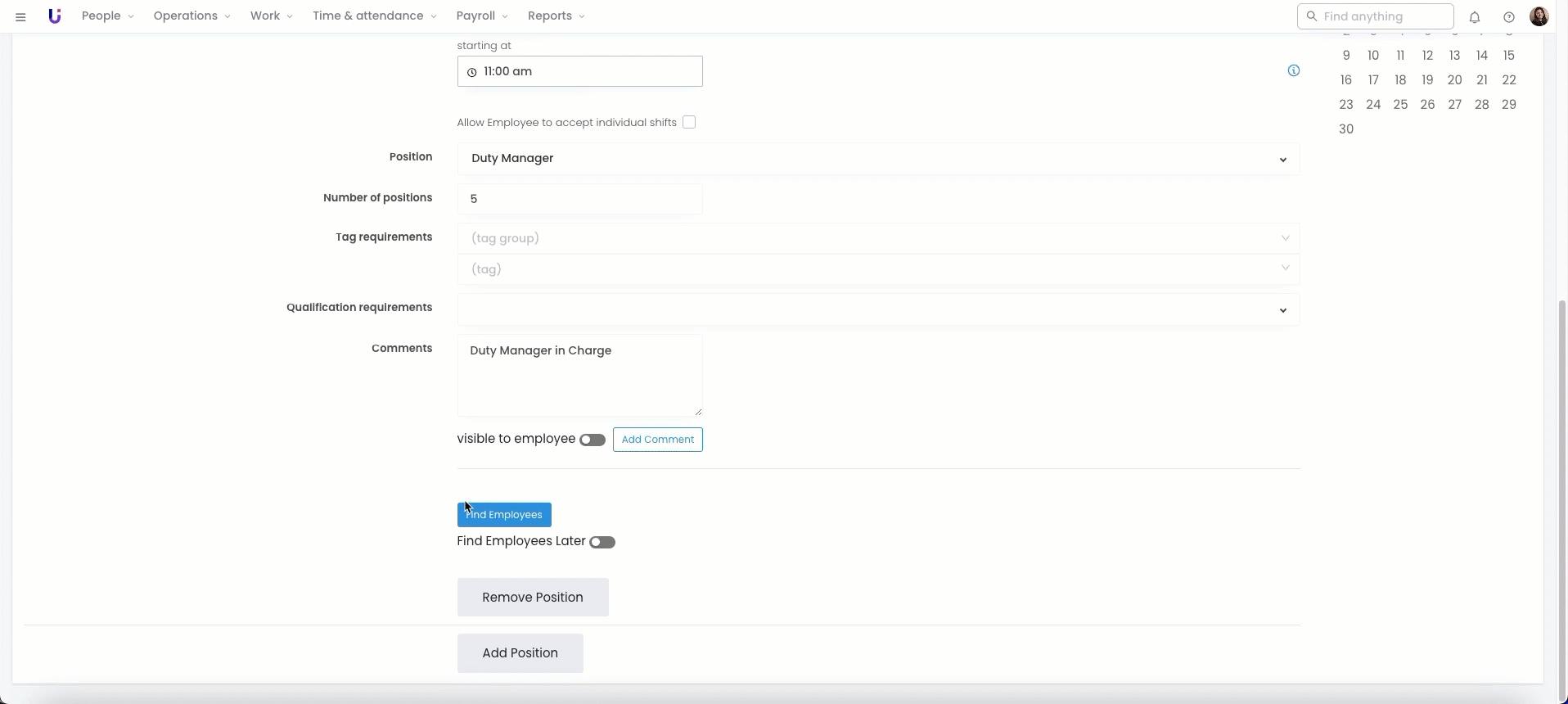Enable Find Employees Later switch

pyautogui.click(x=602, y=542)
